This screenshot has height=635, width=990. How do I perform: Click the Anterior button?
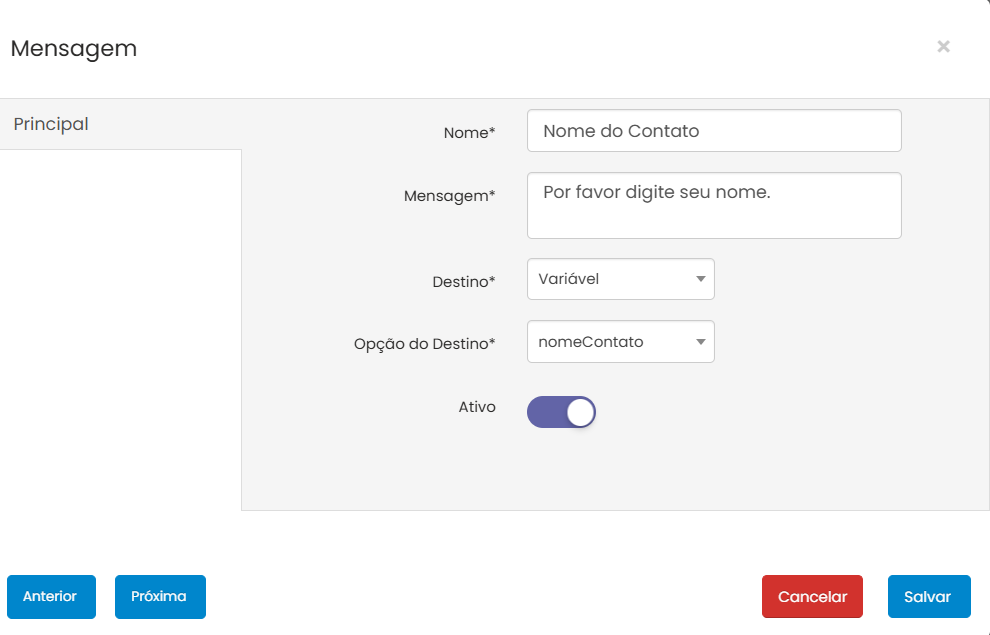[50, 597]
